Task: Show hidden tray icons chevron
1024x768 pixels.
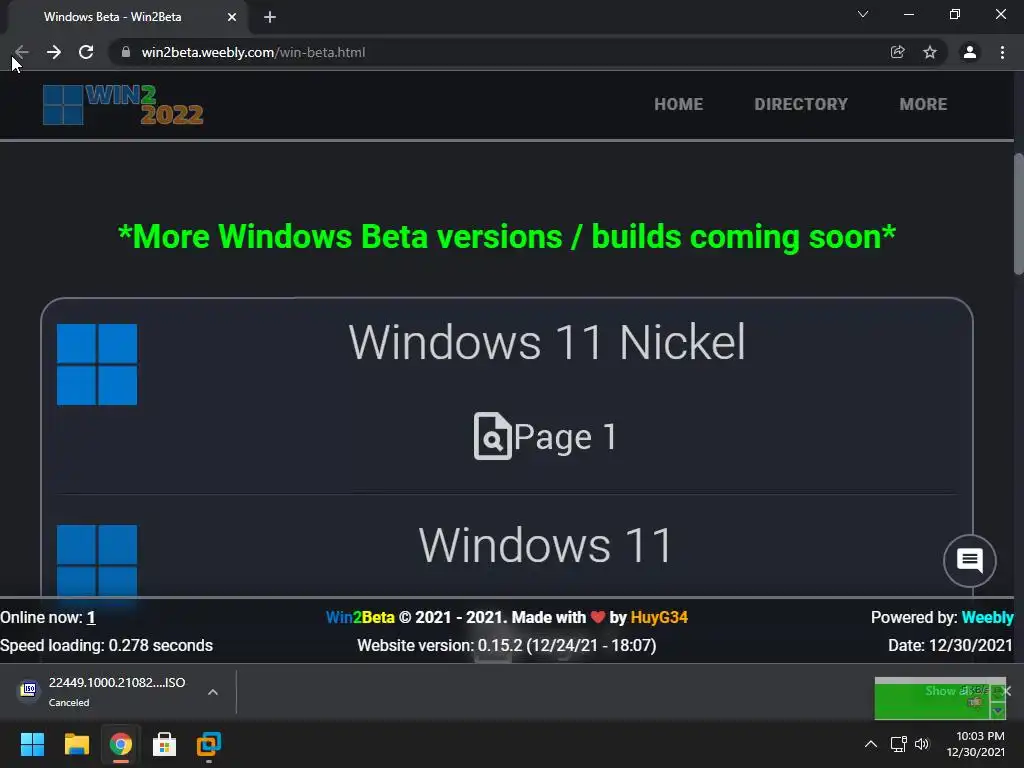Action: pyautogui.click(x=871, y=744)
